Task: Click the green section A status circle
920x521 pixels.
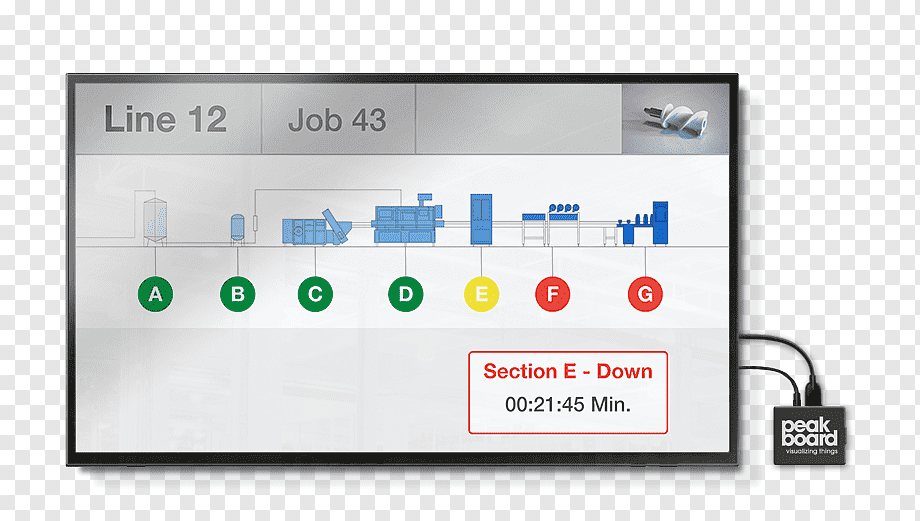Action: pos(155,294)
